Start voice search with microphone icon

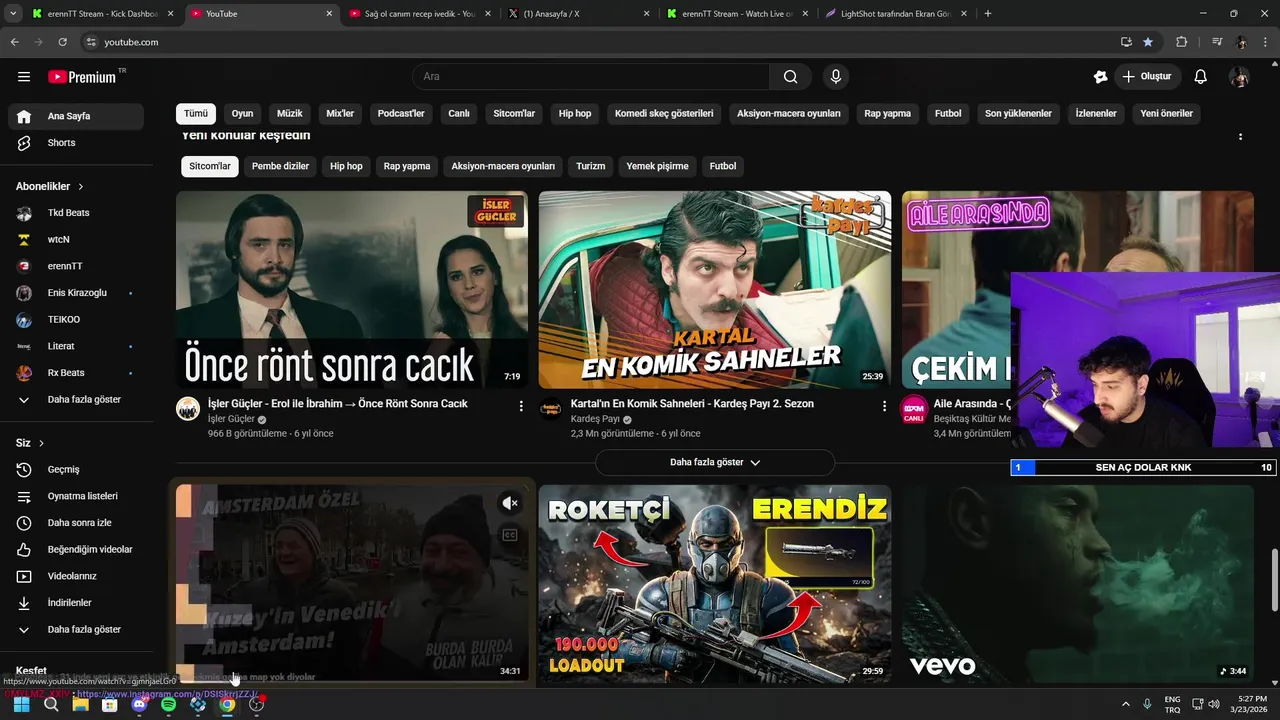click(x=836, y=76)
